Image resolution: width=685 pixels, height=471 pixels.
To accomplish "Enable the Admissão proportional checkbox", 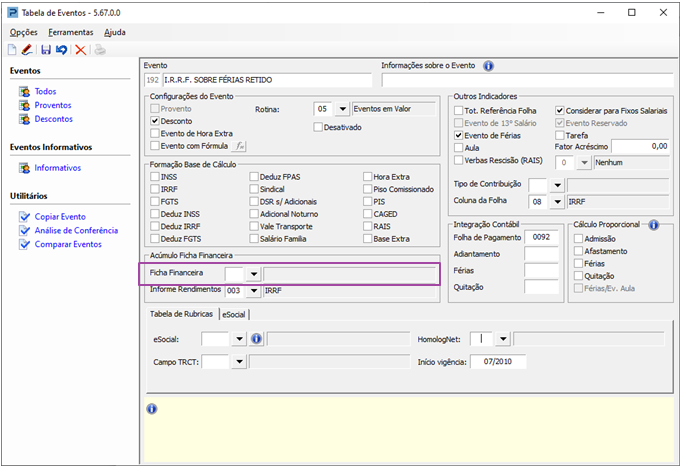I will coord(578,239).
